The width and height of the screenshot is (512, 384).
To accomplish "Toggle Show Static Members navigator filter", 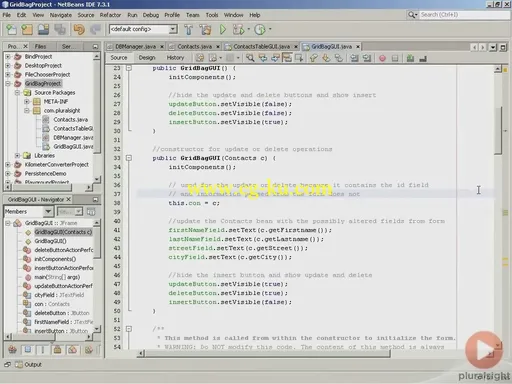I will (42, 349).
